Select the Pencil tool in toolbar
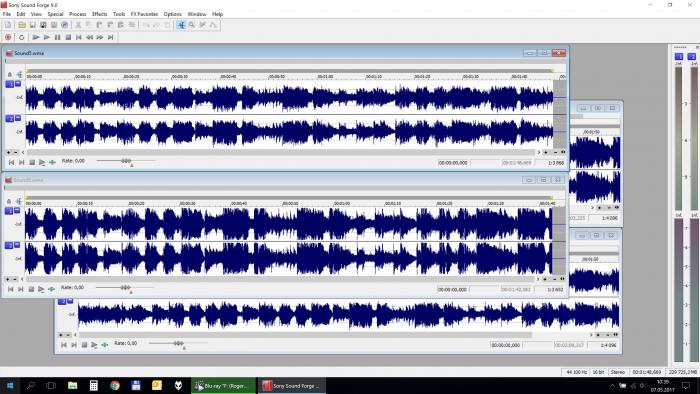700x394 pixels. click(x=203, y=25)
